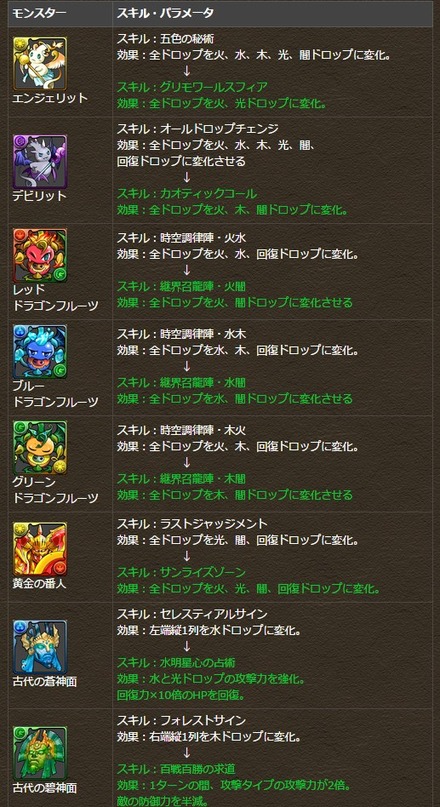Select the 古代の碧神面 green mask icon

tap(40, 753)
